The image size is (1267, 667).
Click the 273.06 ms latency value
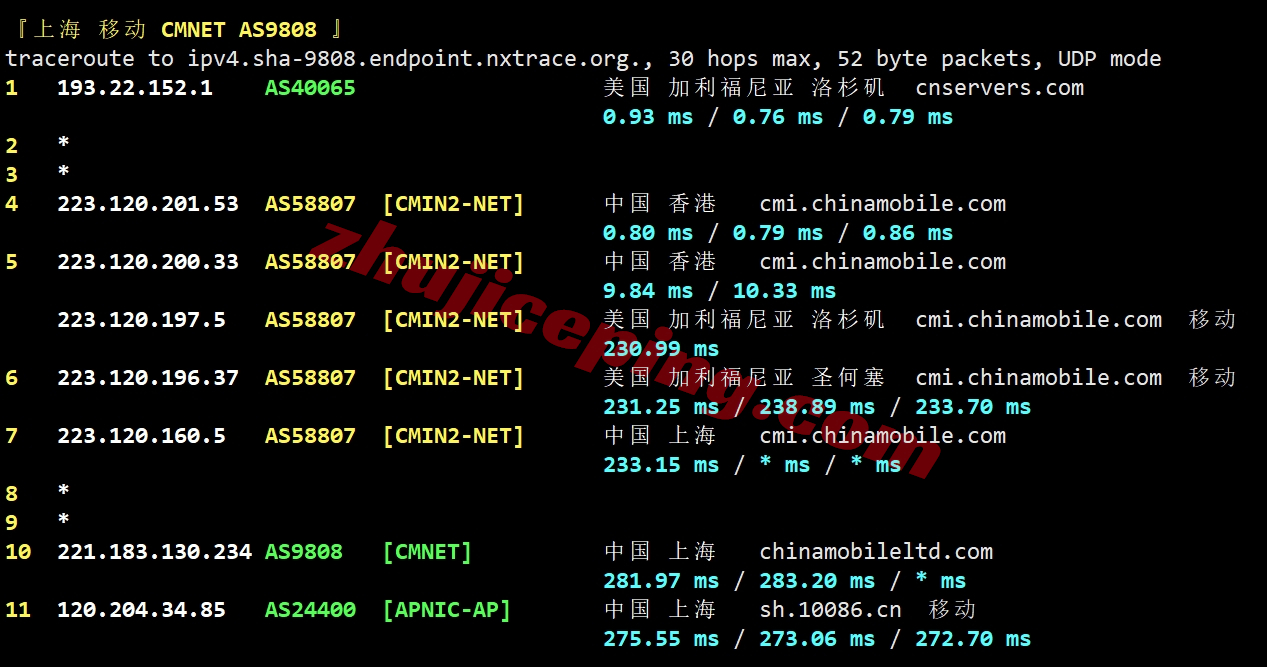(x=817, y=639)
